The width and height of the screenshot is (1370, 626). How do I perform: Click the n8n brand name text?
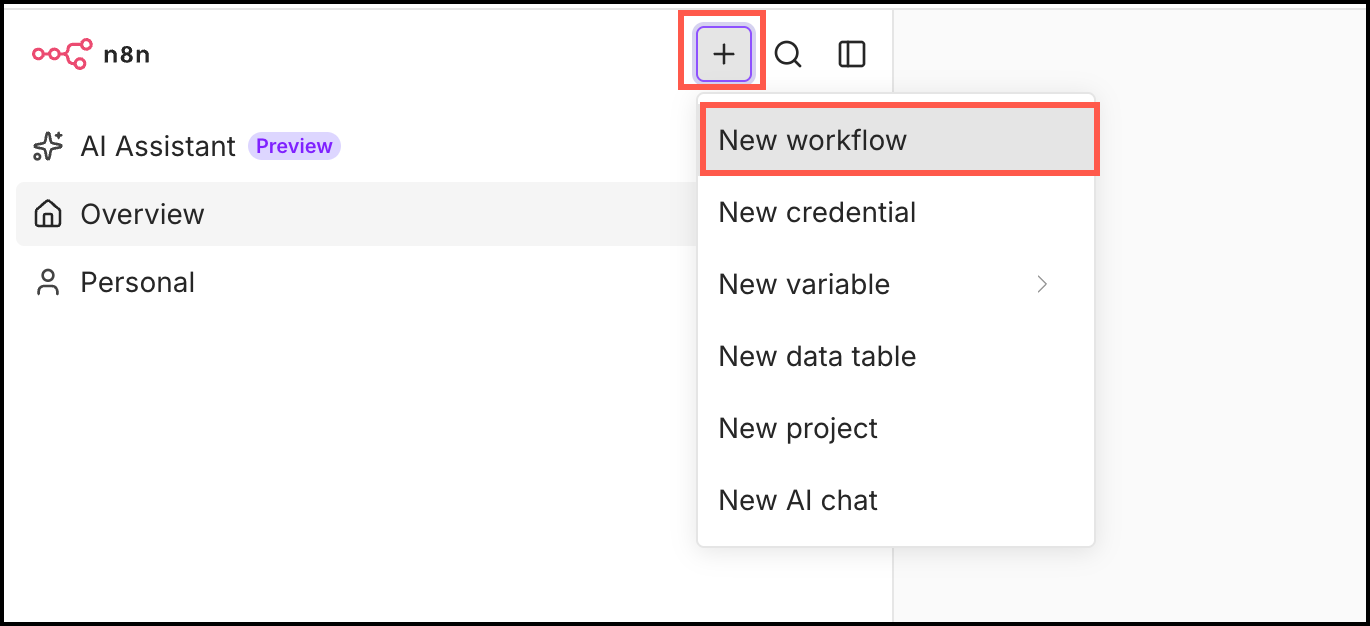coord(126,54)
